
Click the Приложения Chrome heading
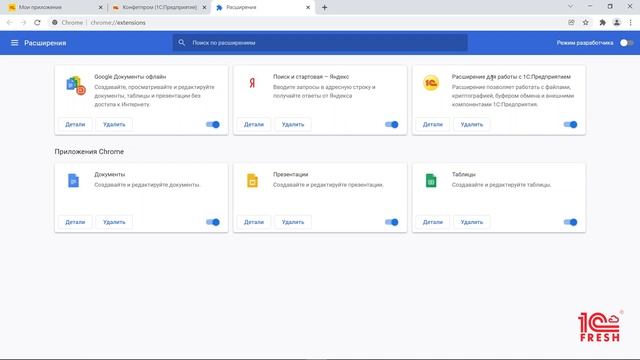pyautogui.click(x=89, y=151)
